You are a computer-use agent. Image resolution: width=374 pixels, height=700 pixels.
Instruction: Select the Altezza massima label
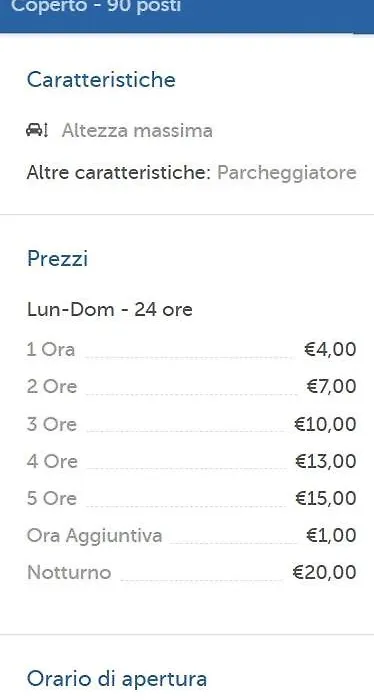point(137,131)
